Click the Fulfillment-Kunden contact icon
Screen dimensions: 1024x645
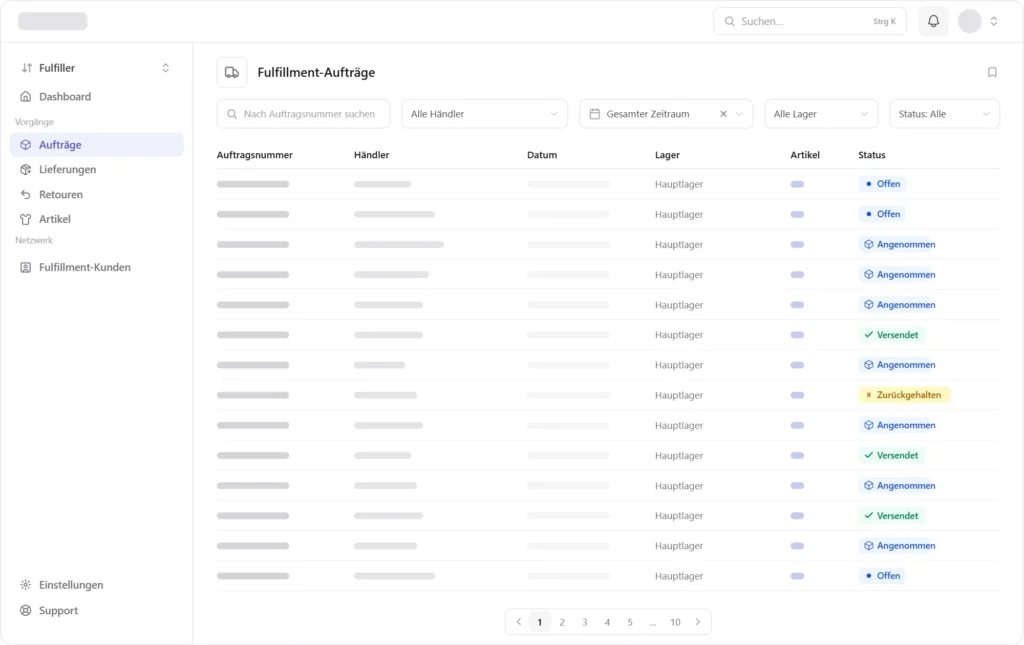(25, 268)
